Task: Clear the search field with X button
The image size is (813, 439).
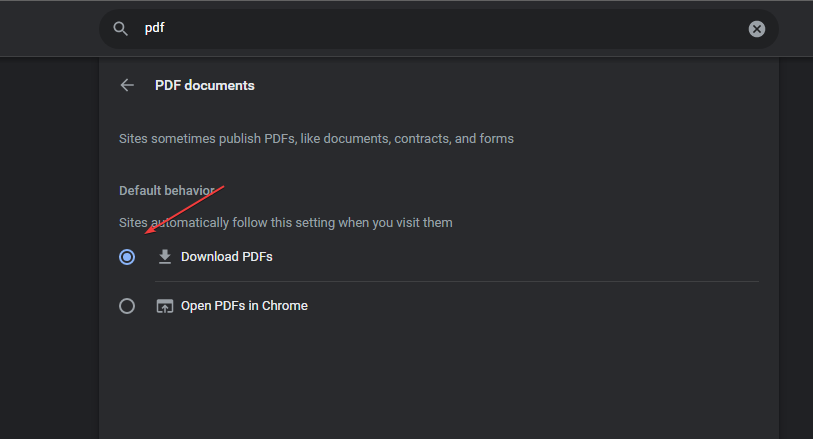Action: (757, 29)
